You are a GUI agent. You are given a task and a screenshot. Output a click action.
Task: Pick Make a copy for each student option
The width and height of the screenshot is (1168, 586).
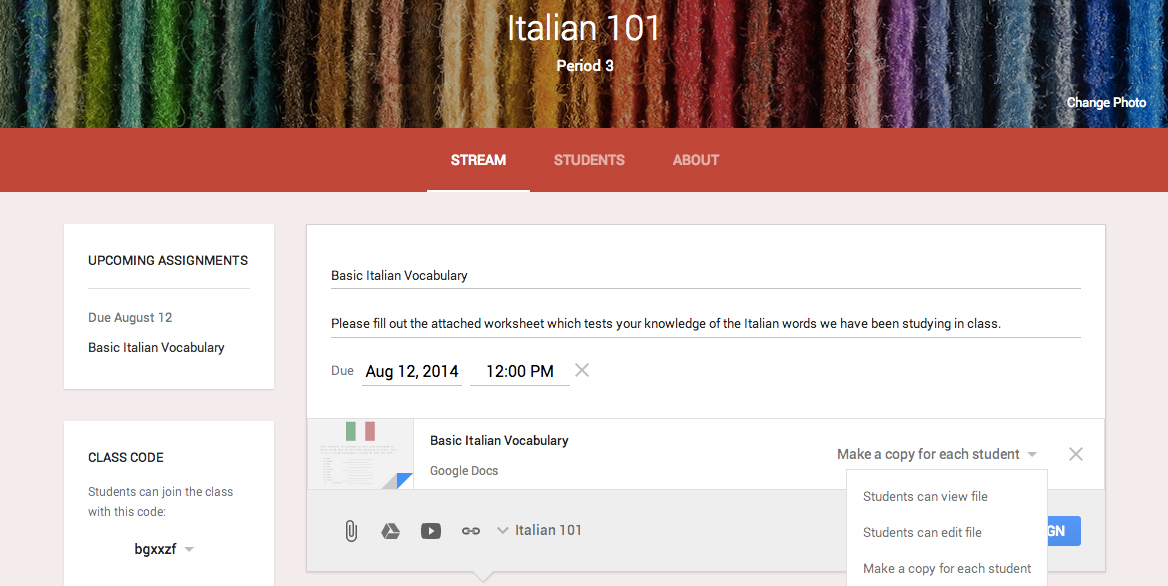click(x=946, y=568)
